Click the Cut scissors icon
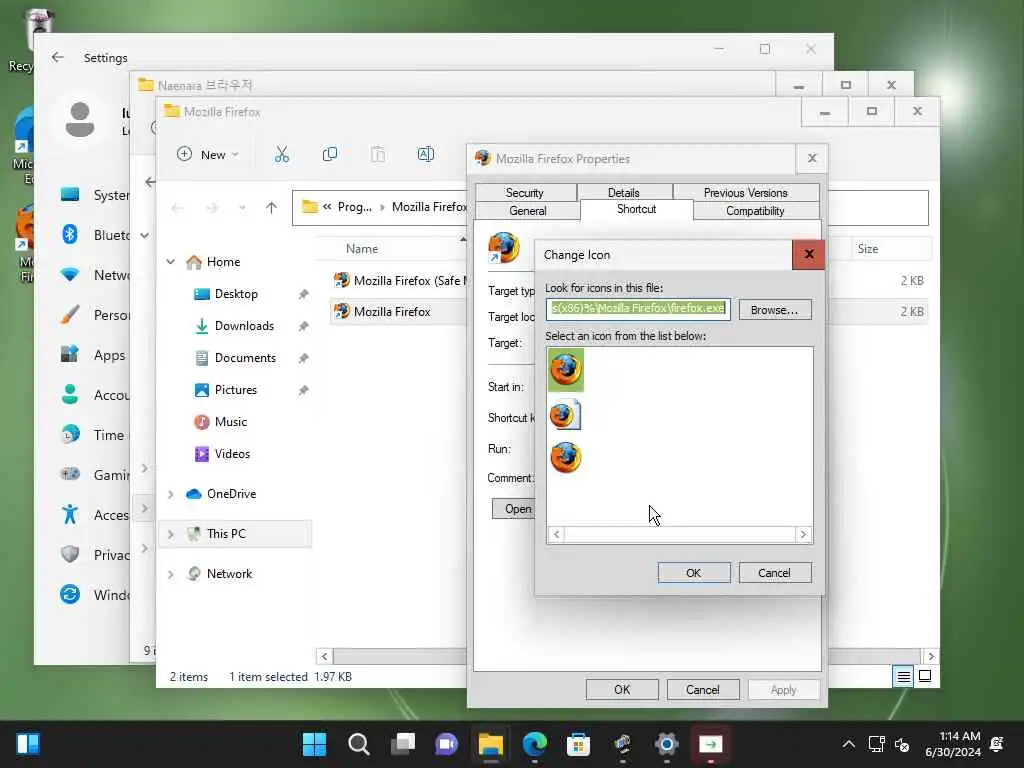Viewport: 1024px width, 768px height. [x=281, y=155]
